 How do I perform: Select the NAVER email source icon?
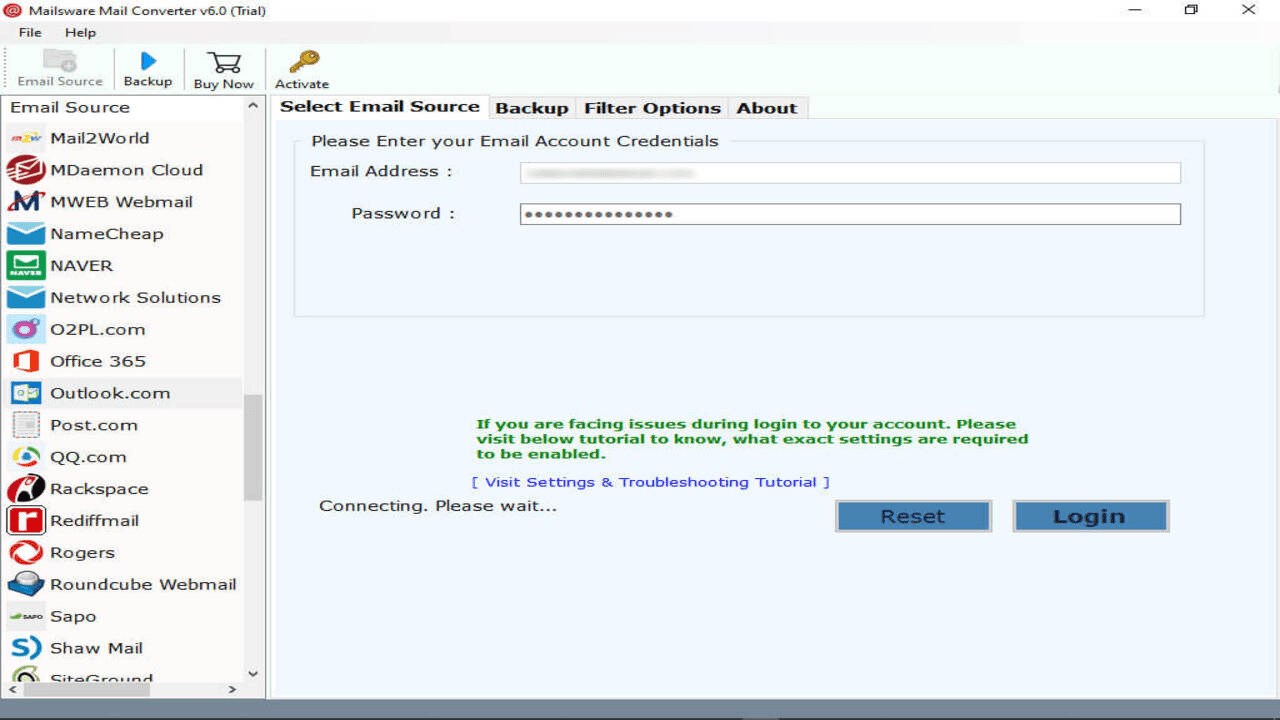pos(25,265)
